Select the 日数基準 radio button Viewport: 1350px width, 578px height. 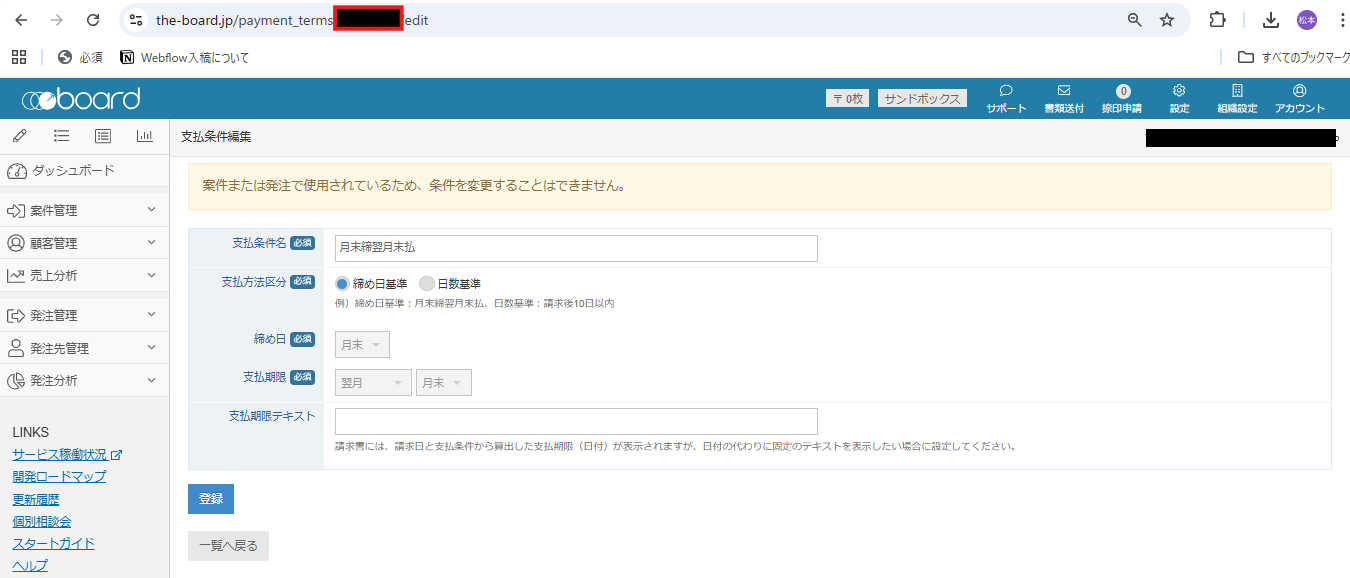tap(427, 284)
